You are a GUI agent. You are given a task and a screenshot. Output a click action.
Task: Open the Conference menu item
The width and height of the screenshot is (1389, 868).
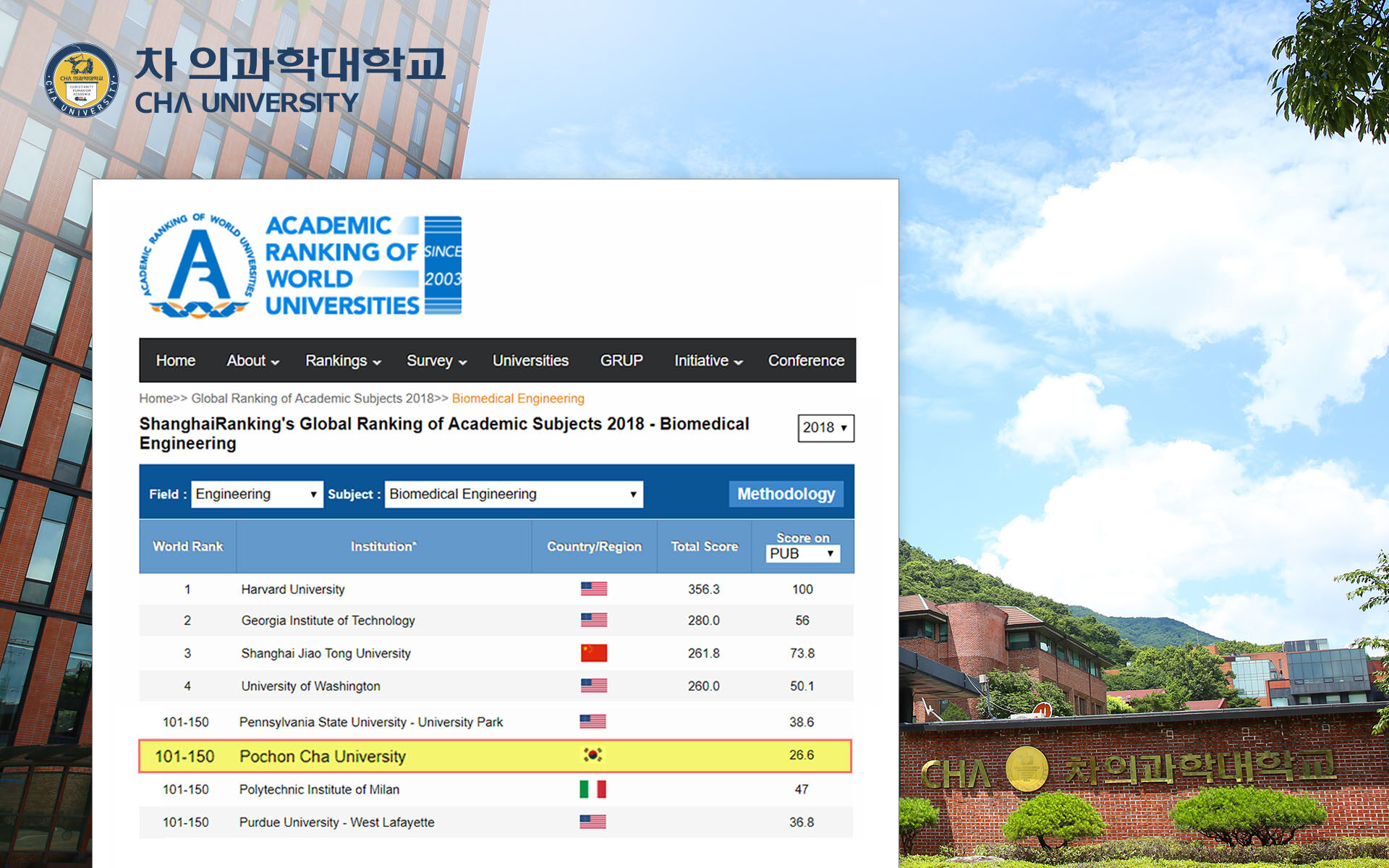coord(806,360)
